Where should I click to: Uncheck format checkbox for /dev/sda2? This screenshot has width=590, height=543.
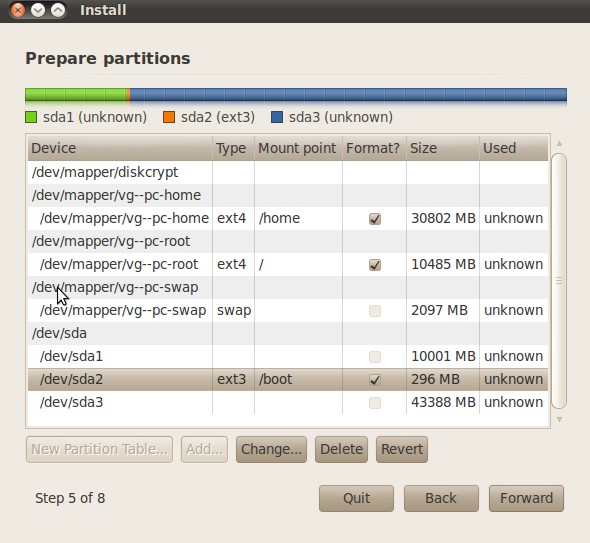[x=374, y=380]
